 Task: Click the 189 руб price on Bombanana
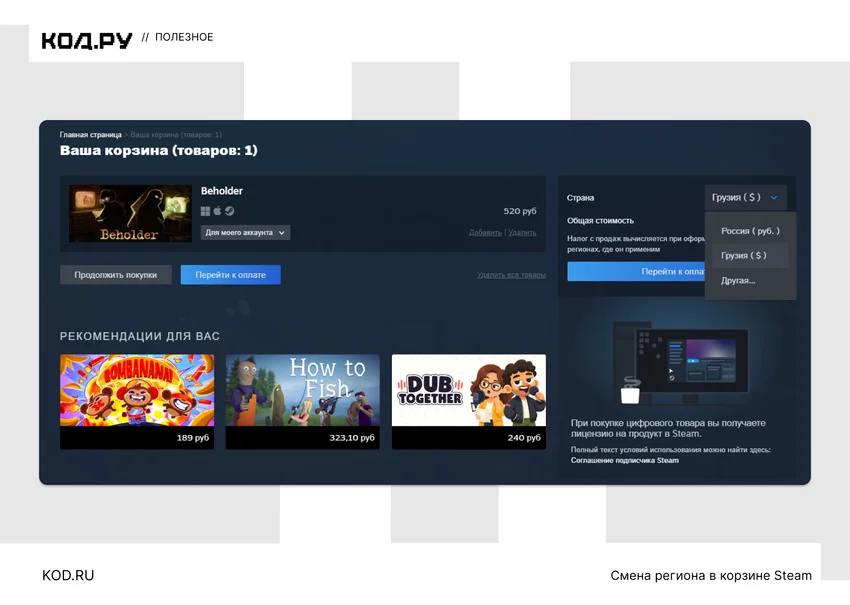(192, 437)
